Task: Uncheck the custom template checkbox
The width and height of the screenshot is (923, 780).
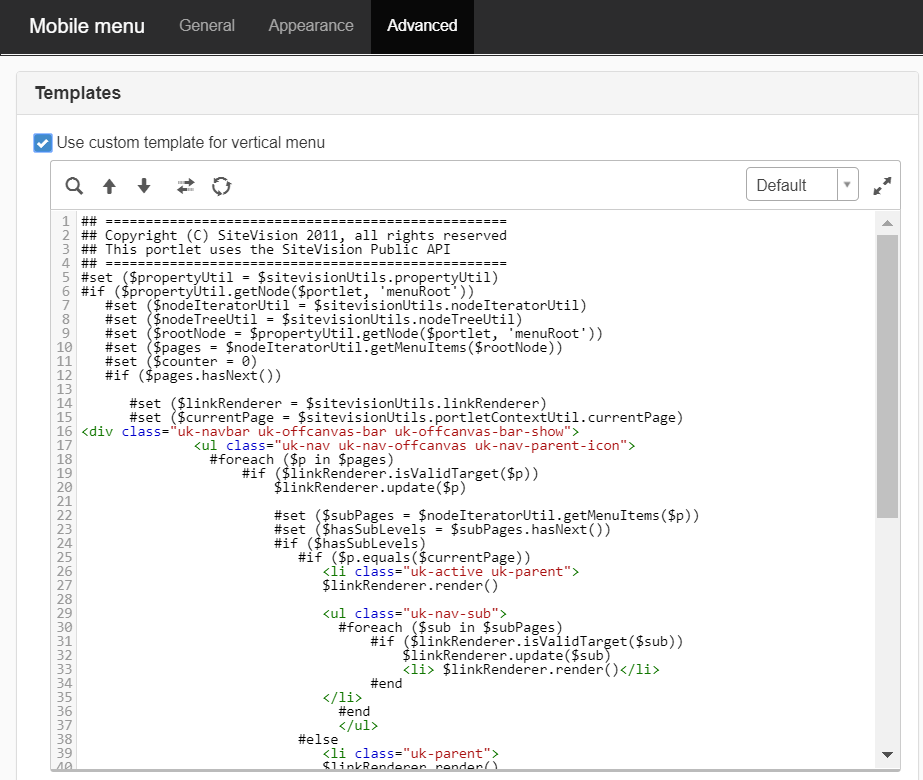Action: pos(42,143)
